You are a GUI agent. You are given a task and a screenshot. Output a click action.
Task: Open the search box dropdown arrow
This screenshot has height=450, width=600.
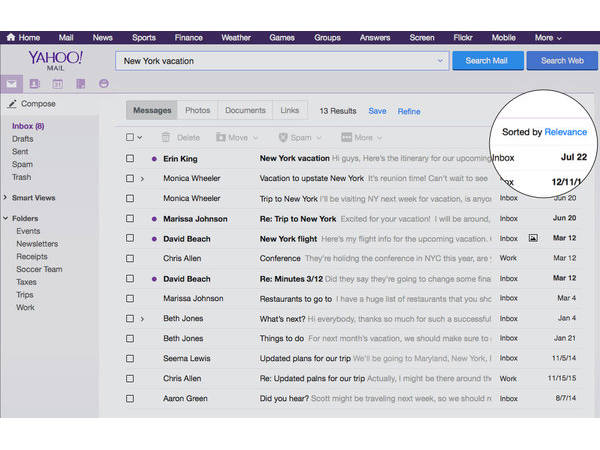[440, 60]
